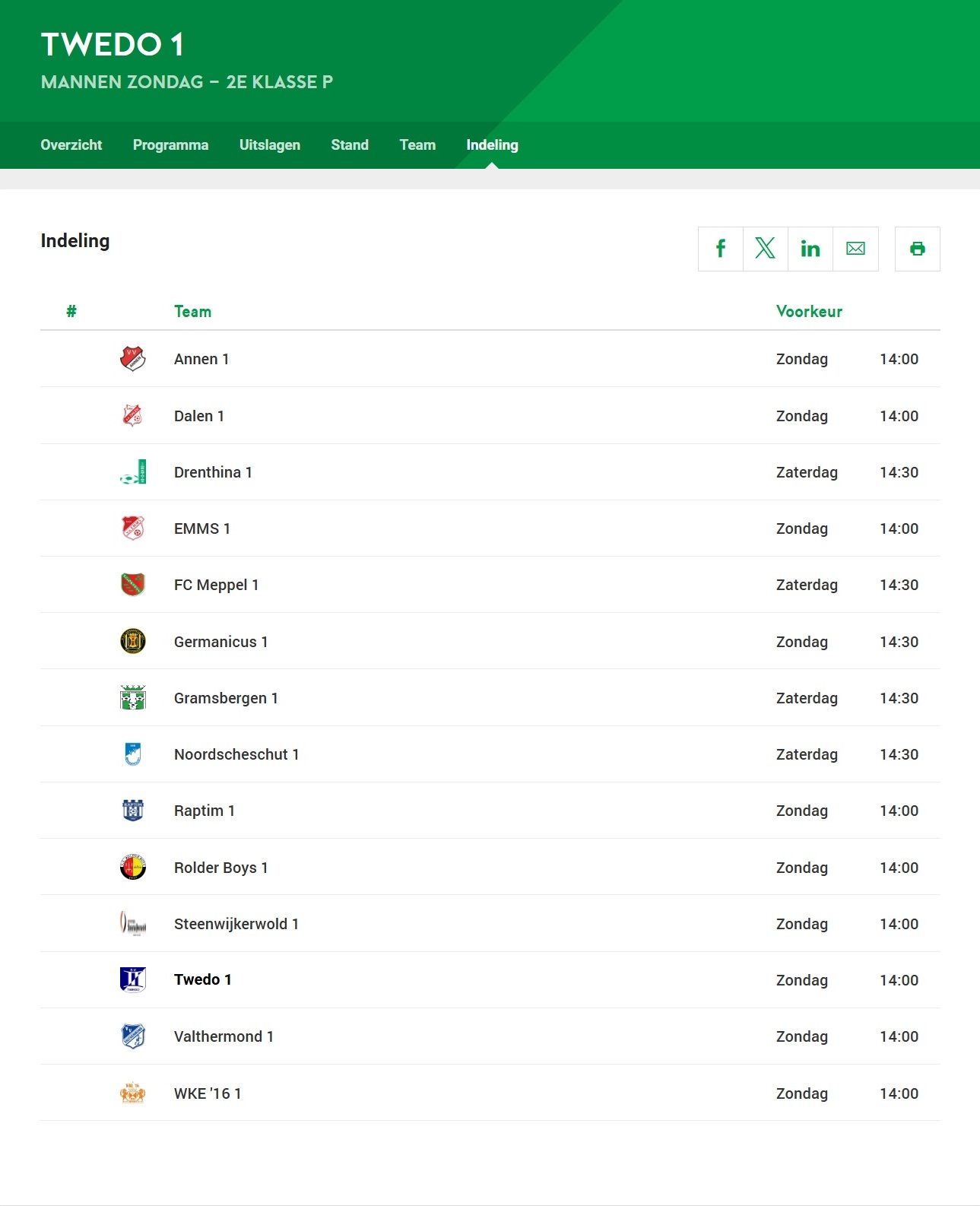Click Zaterdag in the Drenthina 1 row
The height and width of the screenshot is (1206, 980).
click(807, 472)
